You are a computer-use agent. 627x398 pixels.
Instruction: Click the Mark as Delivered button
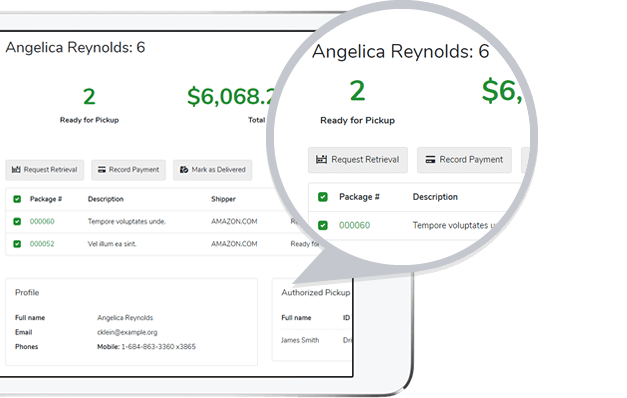click(212, 170)
